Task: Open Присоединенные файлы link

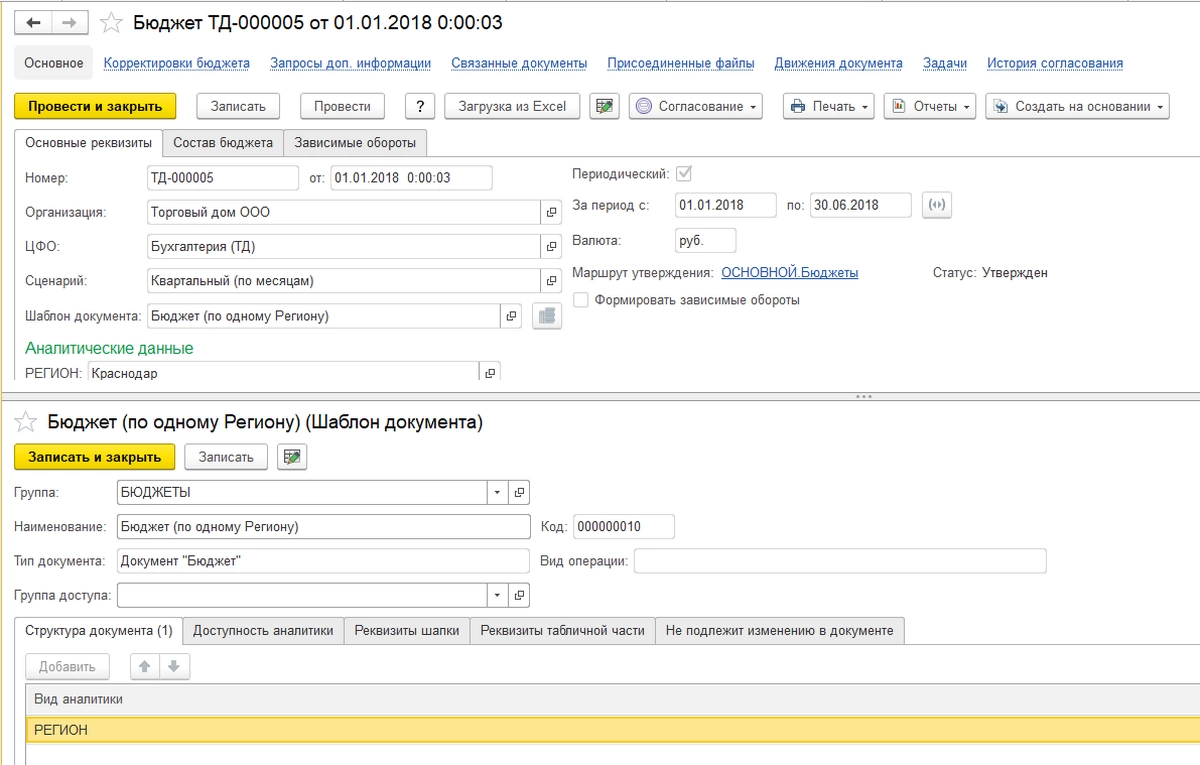Action: pyautogui.click(x=681, y=63)
